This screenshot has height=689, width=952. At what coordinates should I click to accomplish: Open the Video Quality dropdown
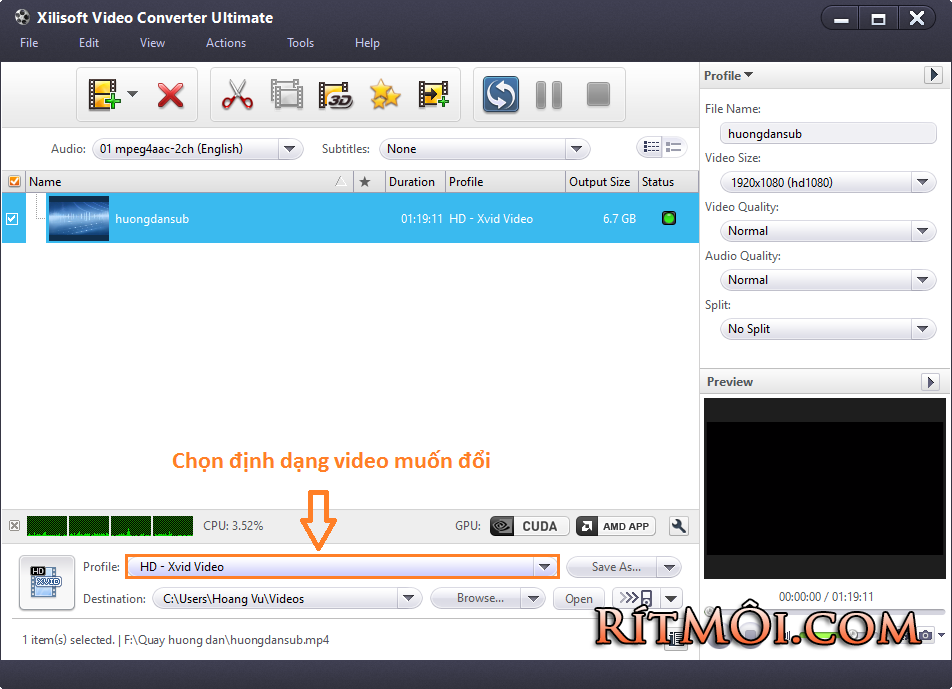828,231
